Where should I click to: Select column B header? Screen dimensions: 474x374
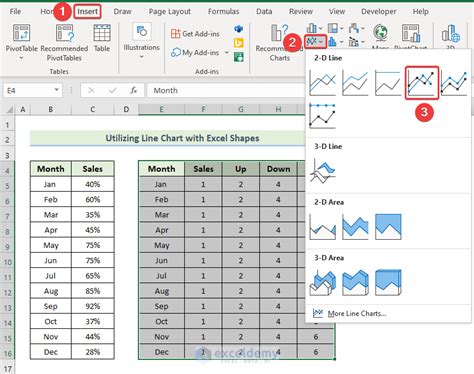point(51,109)
